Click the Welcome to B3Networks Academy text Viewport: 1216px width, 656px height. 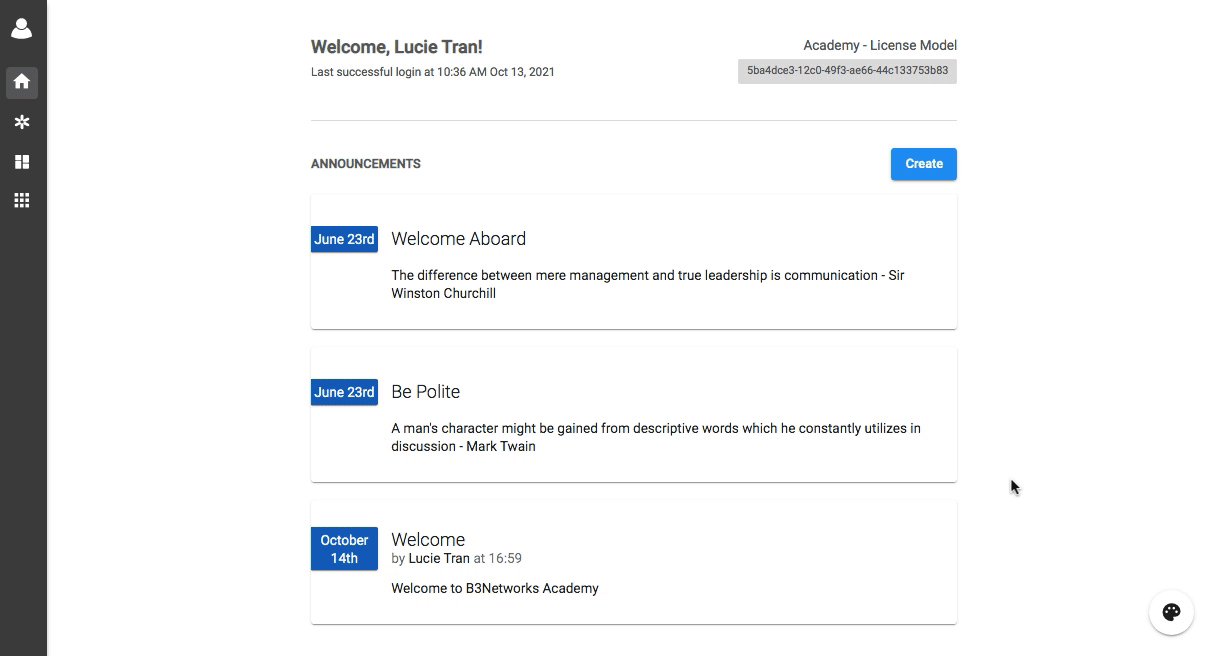(x=494, y=588)
